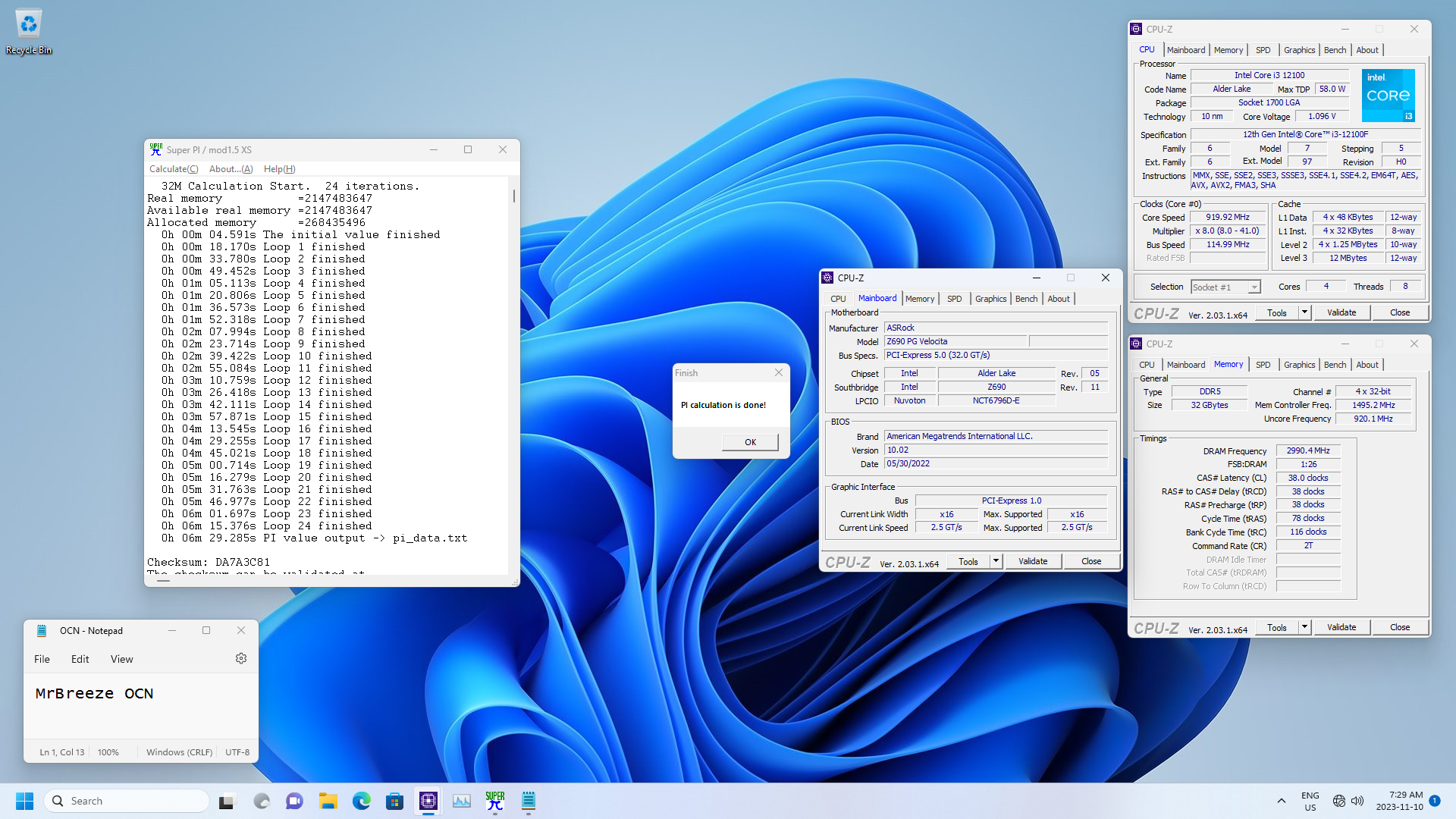Open the View menu in Notepad

click(x=121, y=659)
